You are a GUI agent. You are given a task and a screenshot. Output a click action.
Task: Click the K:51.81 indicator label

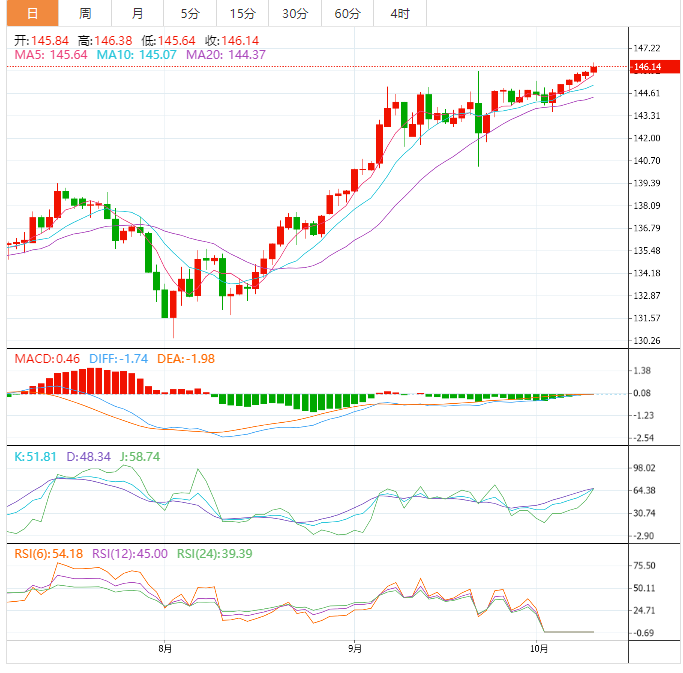(35, 457)
